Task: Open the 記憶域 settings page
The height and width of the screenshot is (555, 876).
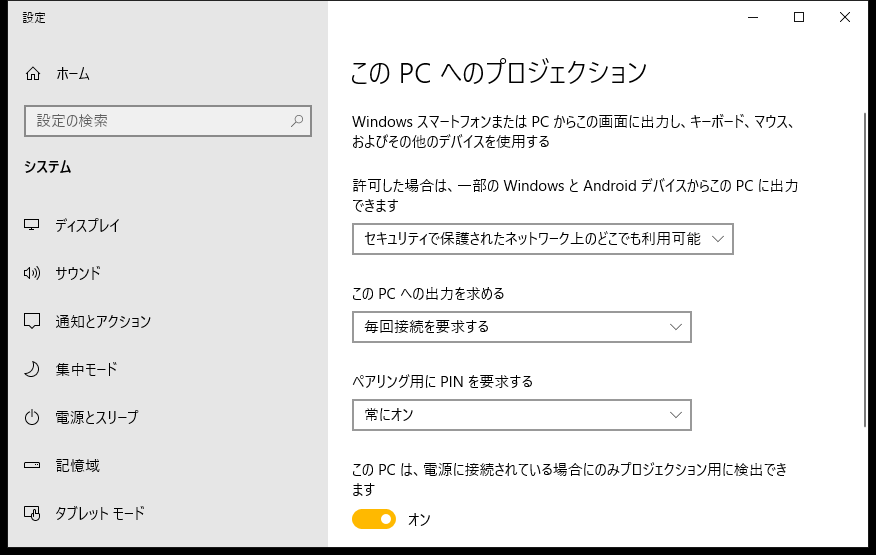Action: pos(78,466)
